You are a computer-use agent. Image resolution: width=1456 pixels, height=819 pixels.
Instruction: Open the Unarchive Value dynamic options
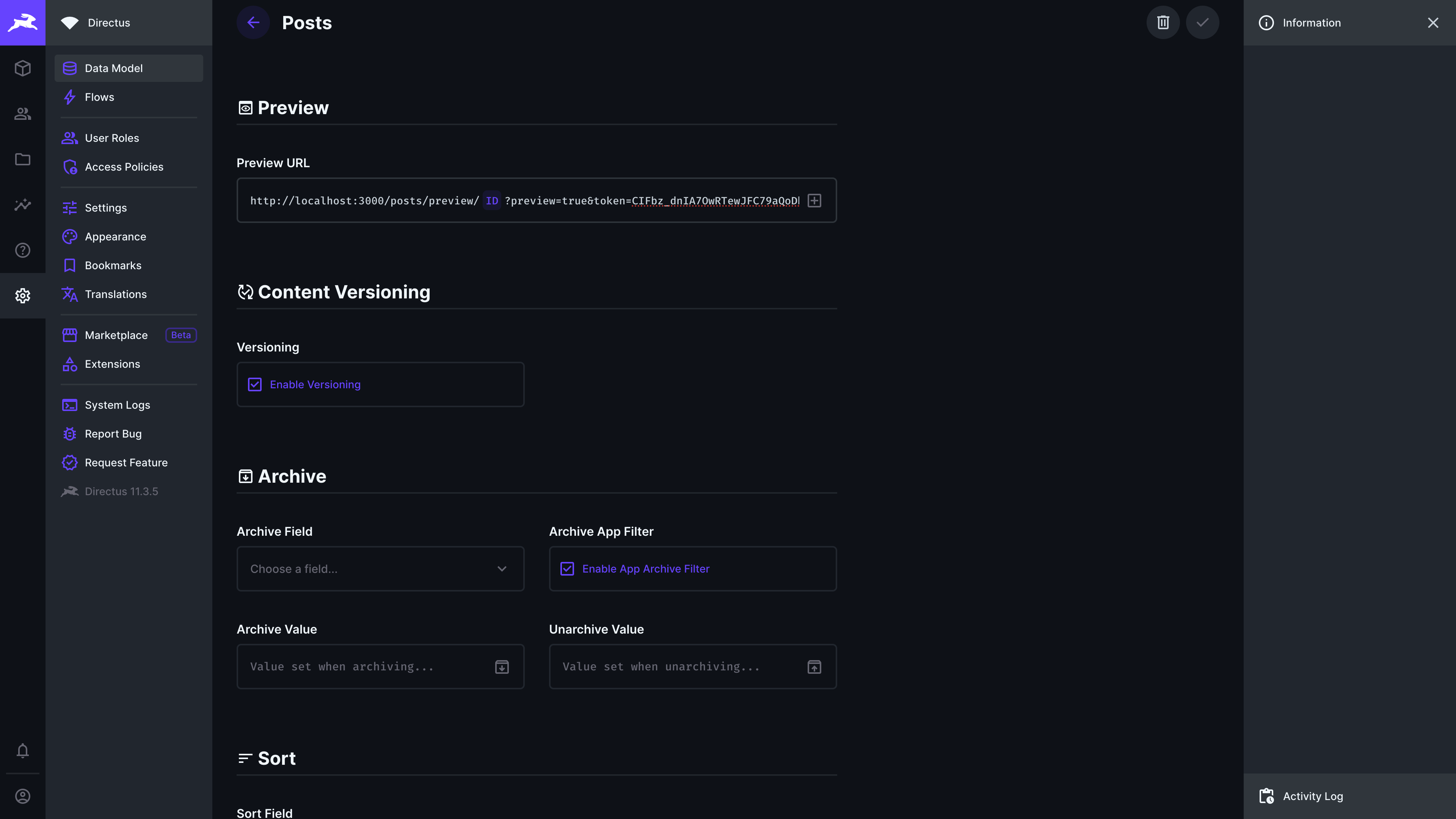click(x=814, y=667)
